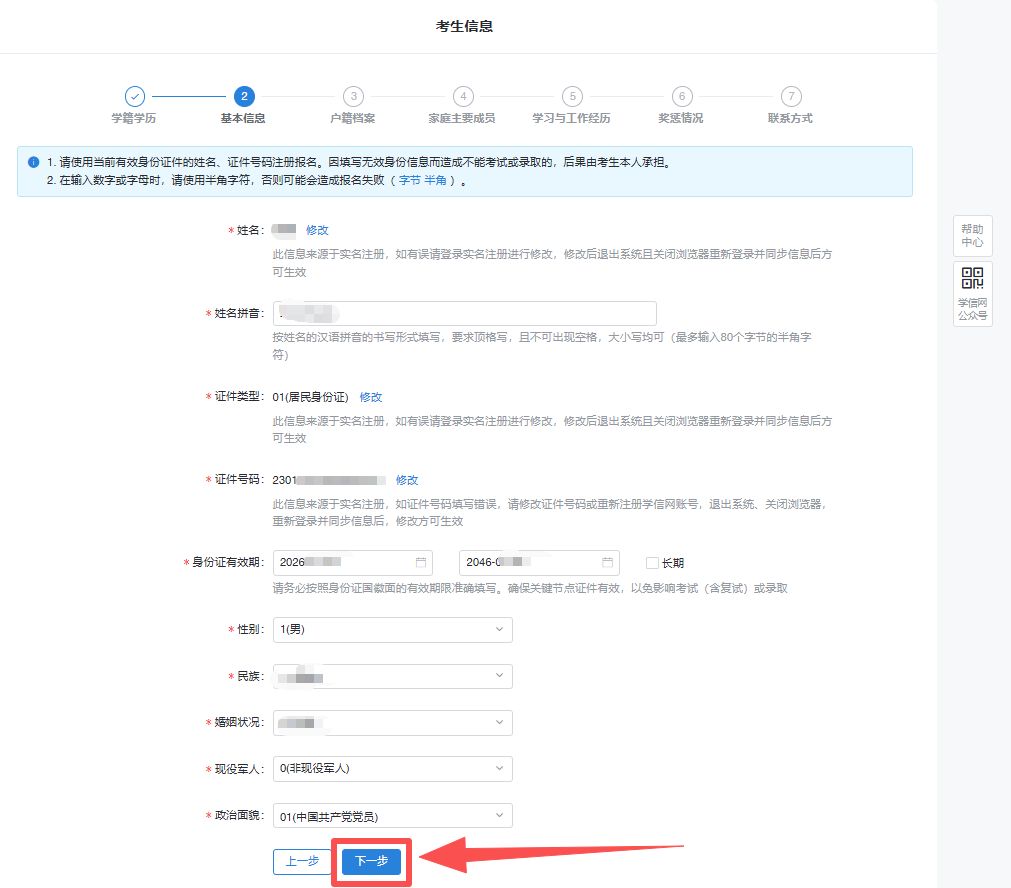Select the 基本信息 step label
Viewport: 1011px width, 888px height.
(243, 118)
